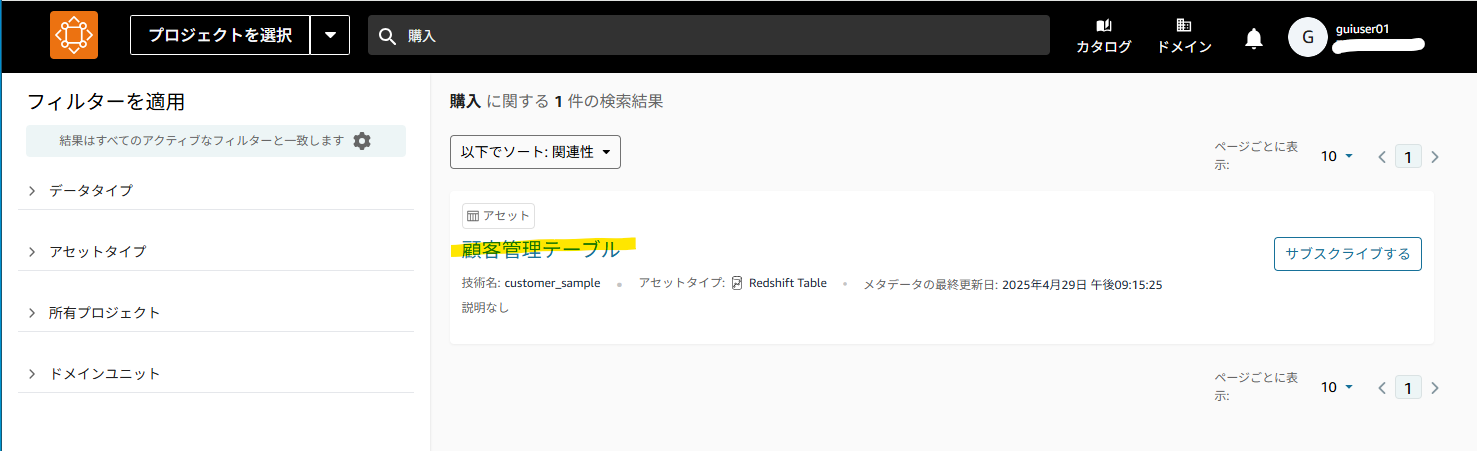Click the search field containing 購入
The width and height of the screenshot is (1477, 451).
(709, 36)
